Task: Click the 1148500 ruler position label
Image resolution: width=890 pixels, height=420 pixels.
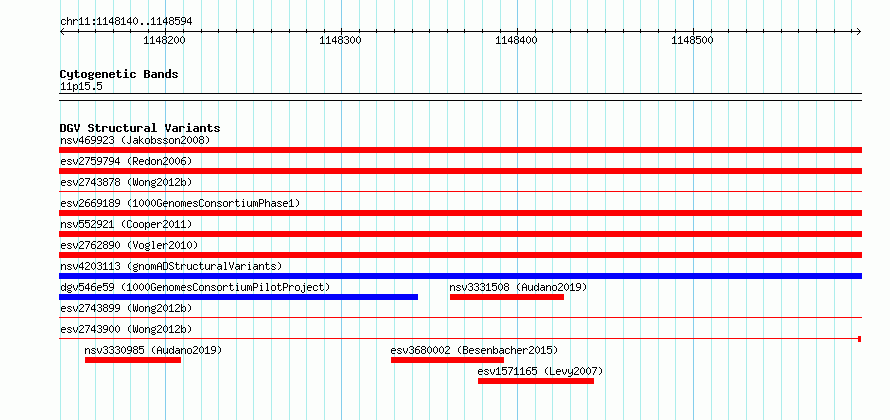Action: point(692,41)
